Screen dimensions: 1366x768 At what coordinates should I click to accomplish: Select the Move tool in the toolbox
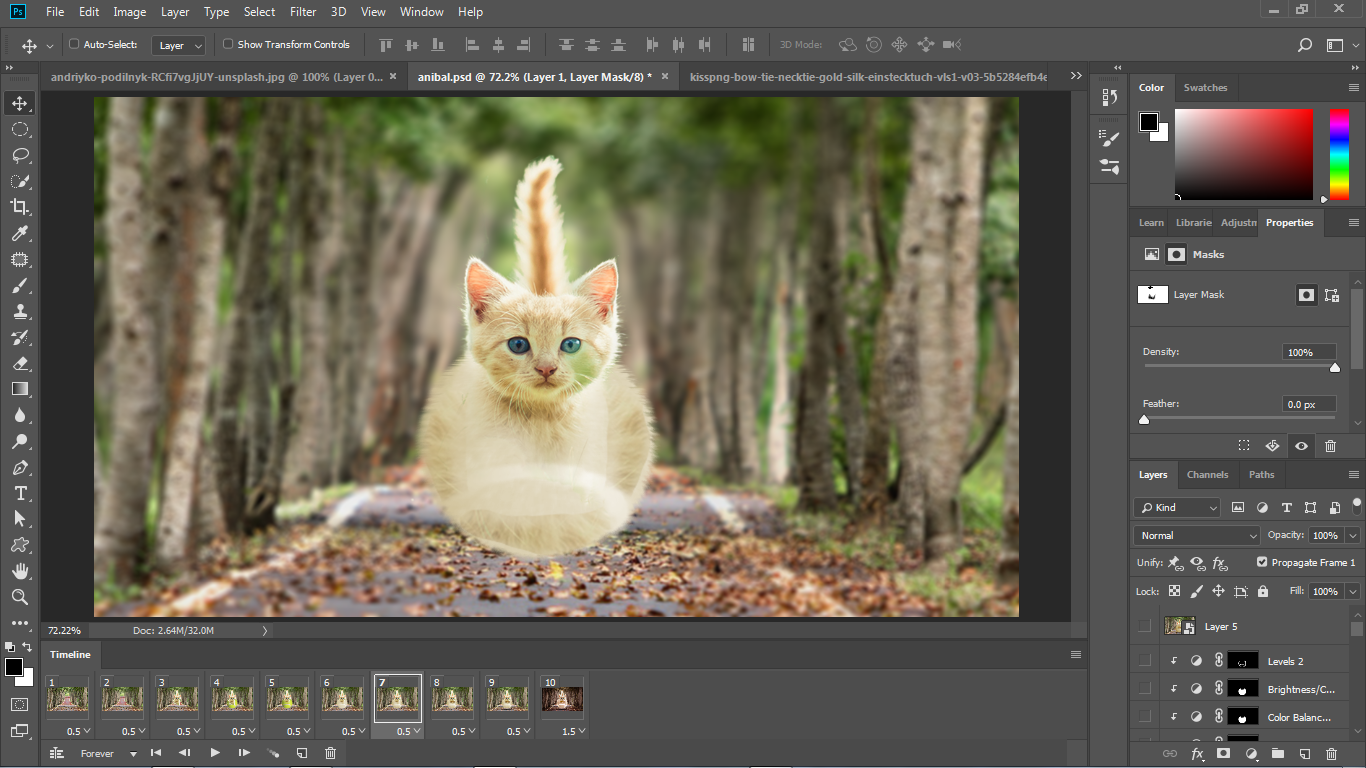(20, 103)
